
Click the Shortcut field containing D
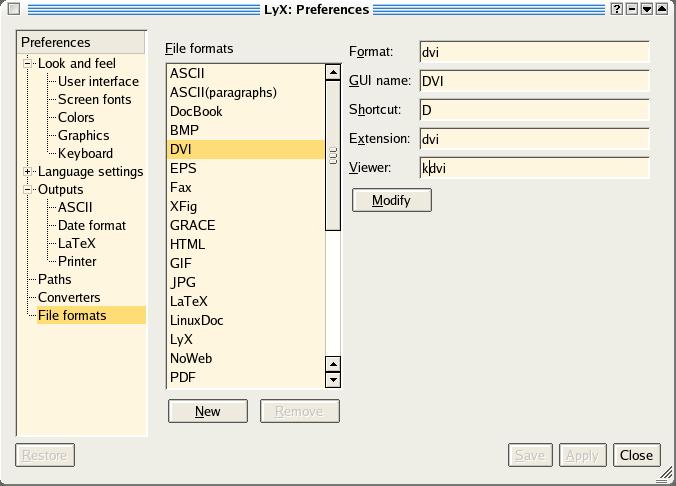[x=534, y=110]
